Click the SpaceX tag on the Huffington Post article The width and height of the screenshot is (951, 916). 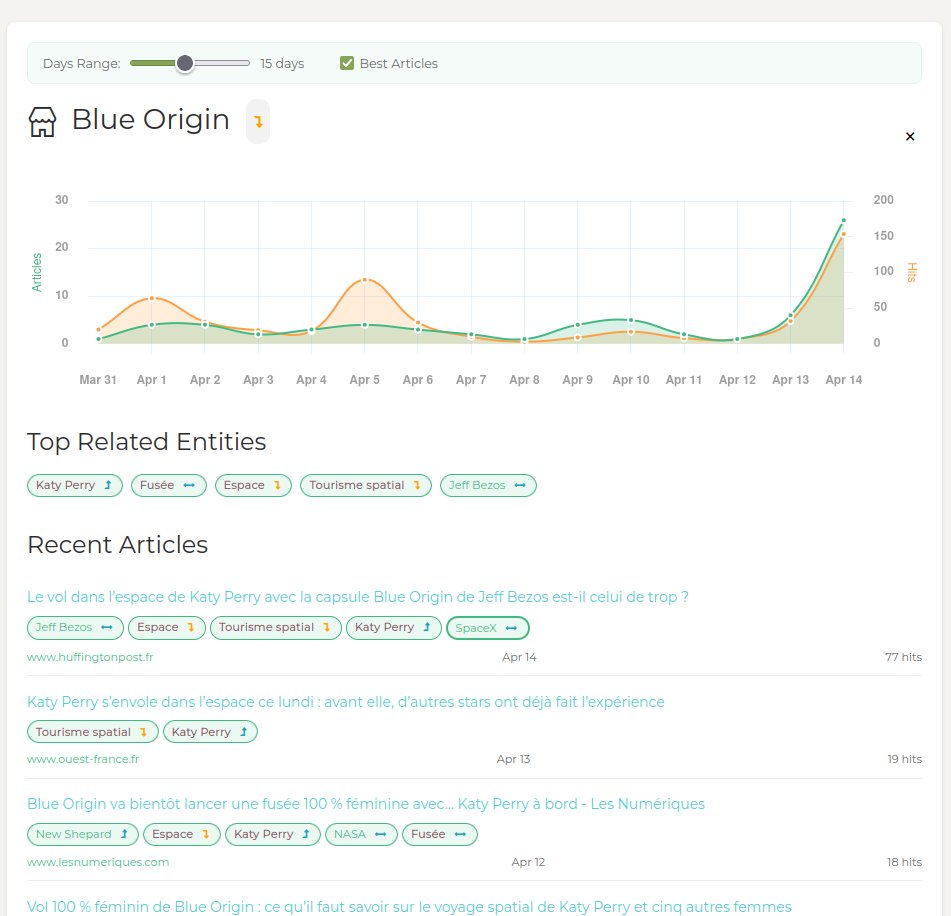point(488,628)
